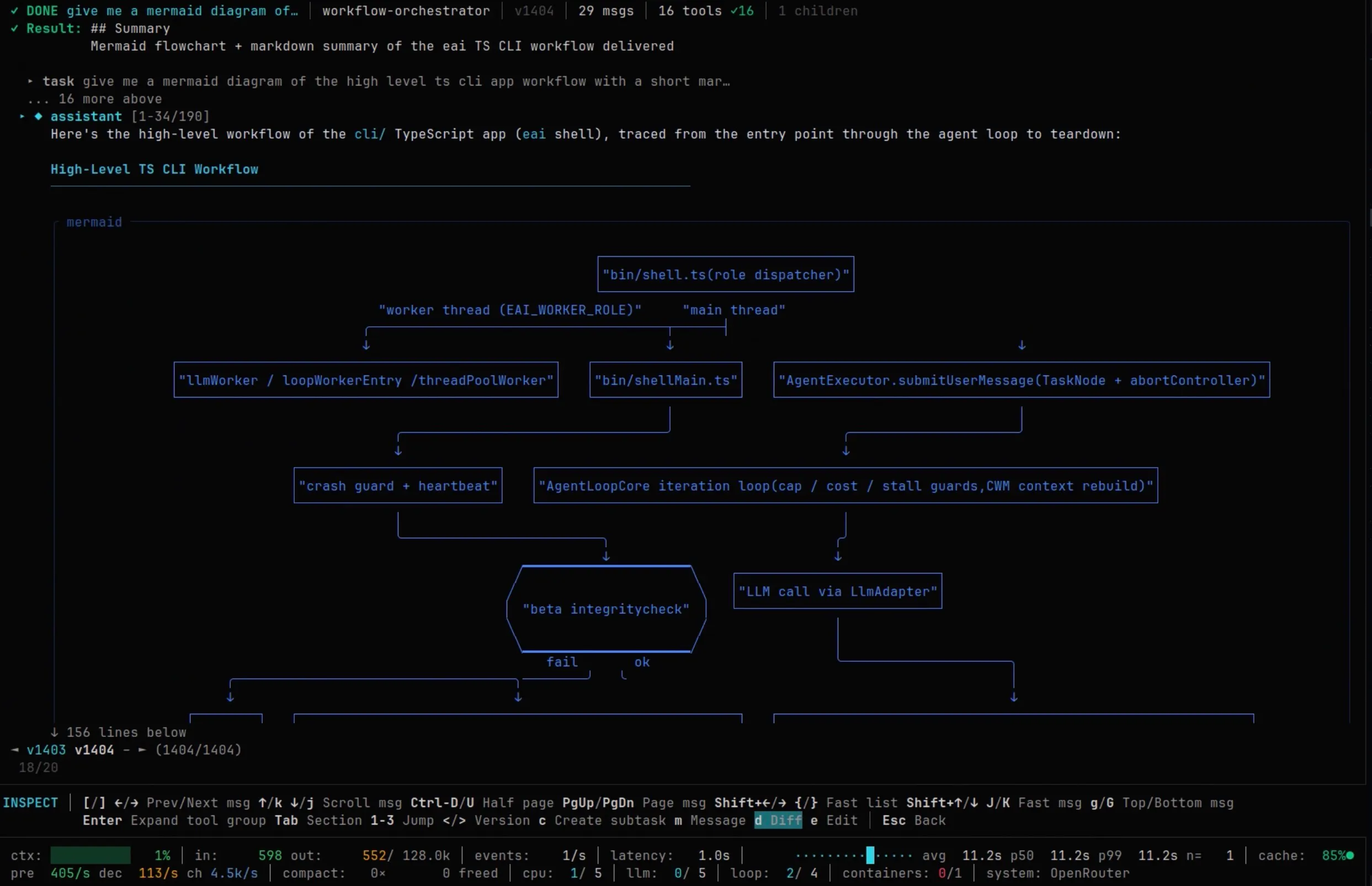Click the '156 lines below' indicator

(119, 733)
